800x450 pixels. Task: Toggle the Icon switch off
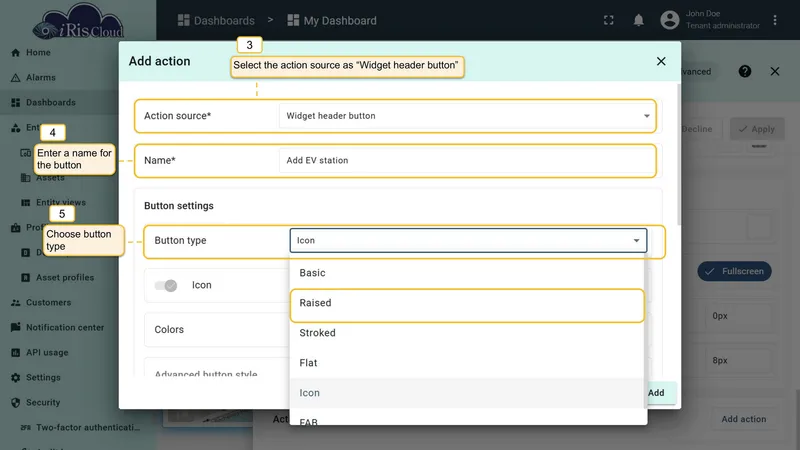coord(166,285)
